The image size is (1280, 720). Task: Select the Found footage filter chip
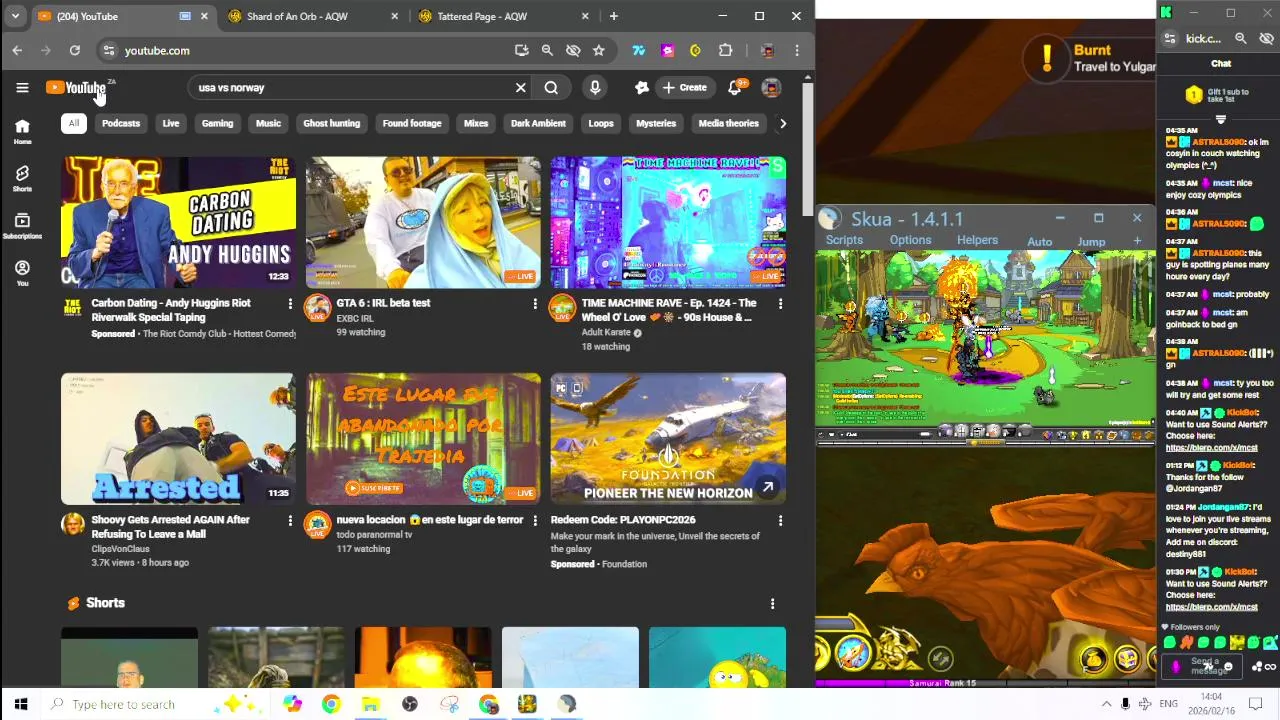tap(412, 123)
